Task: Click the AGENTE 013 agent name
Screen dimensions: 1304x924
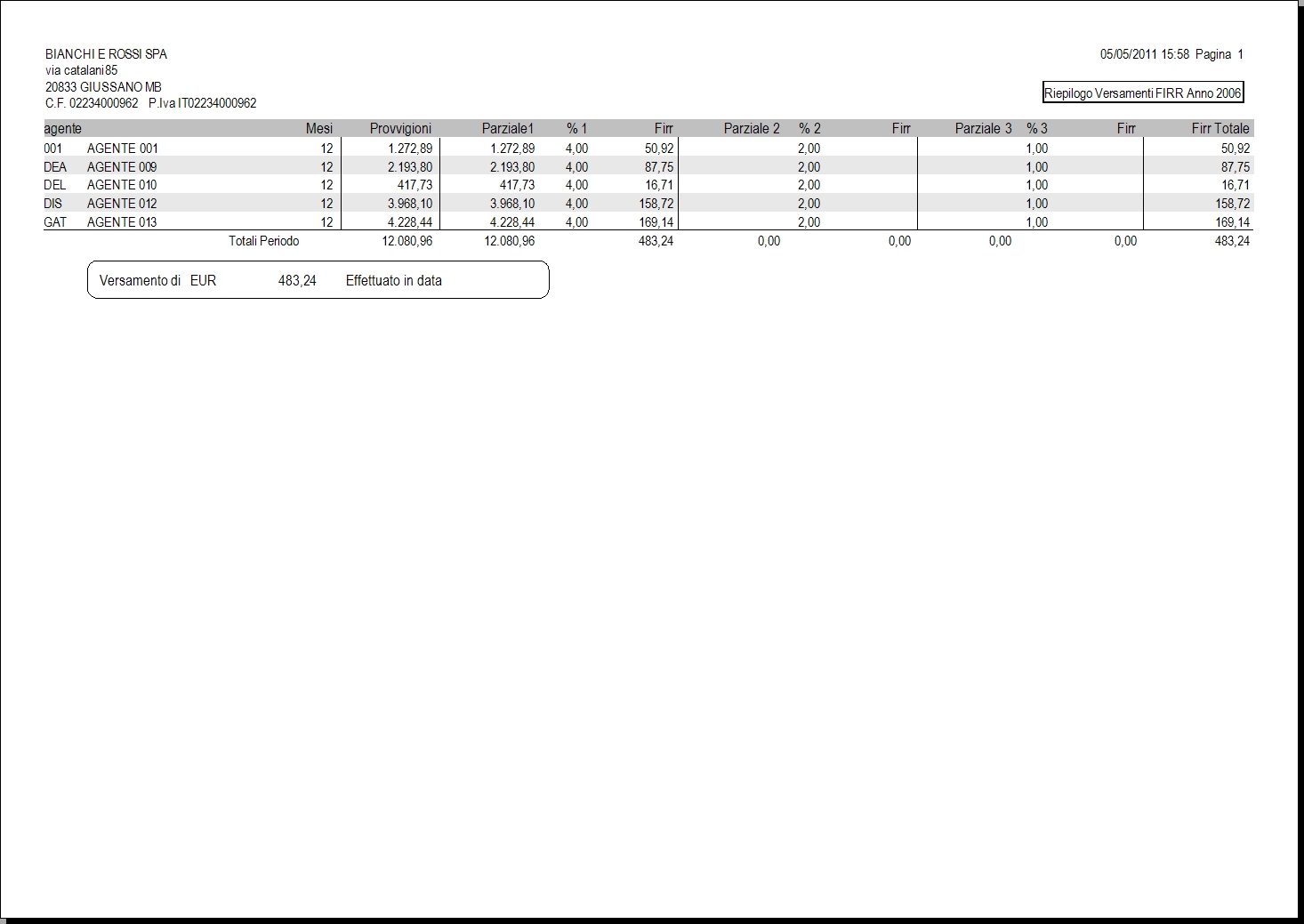Action: coord(122,222)
